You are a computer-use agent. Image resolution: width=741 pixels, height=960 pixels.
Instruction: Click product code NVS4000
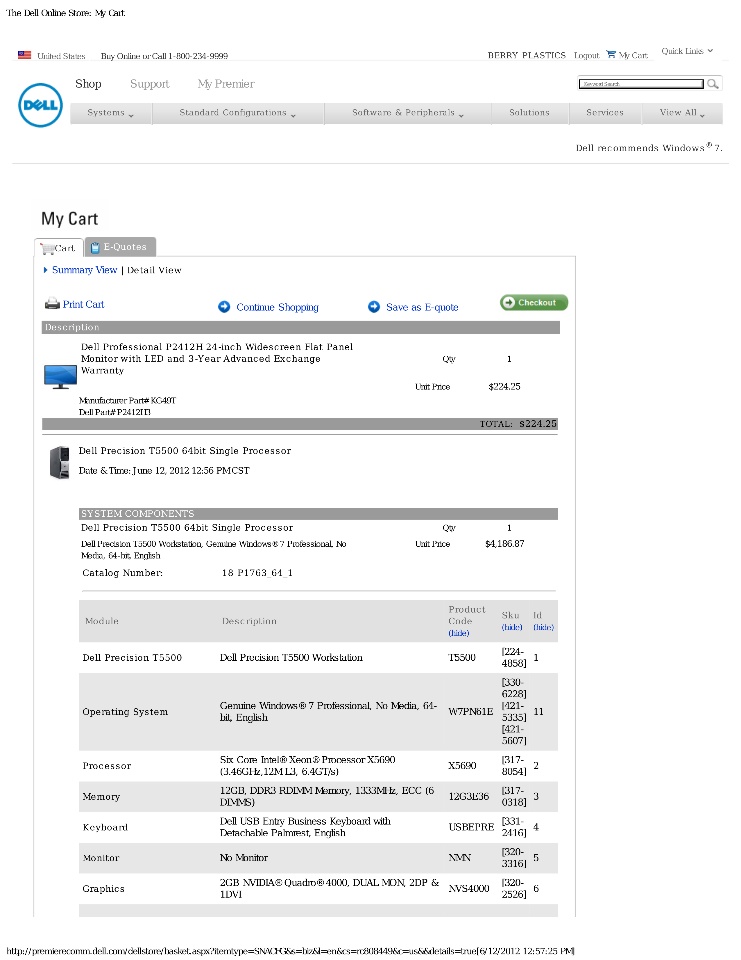[x=469, y=888]
